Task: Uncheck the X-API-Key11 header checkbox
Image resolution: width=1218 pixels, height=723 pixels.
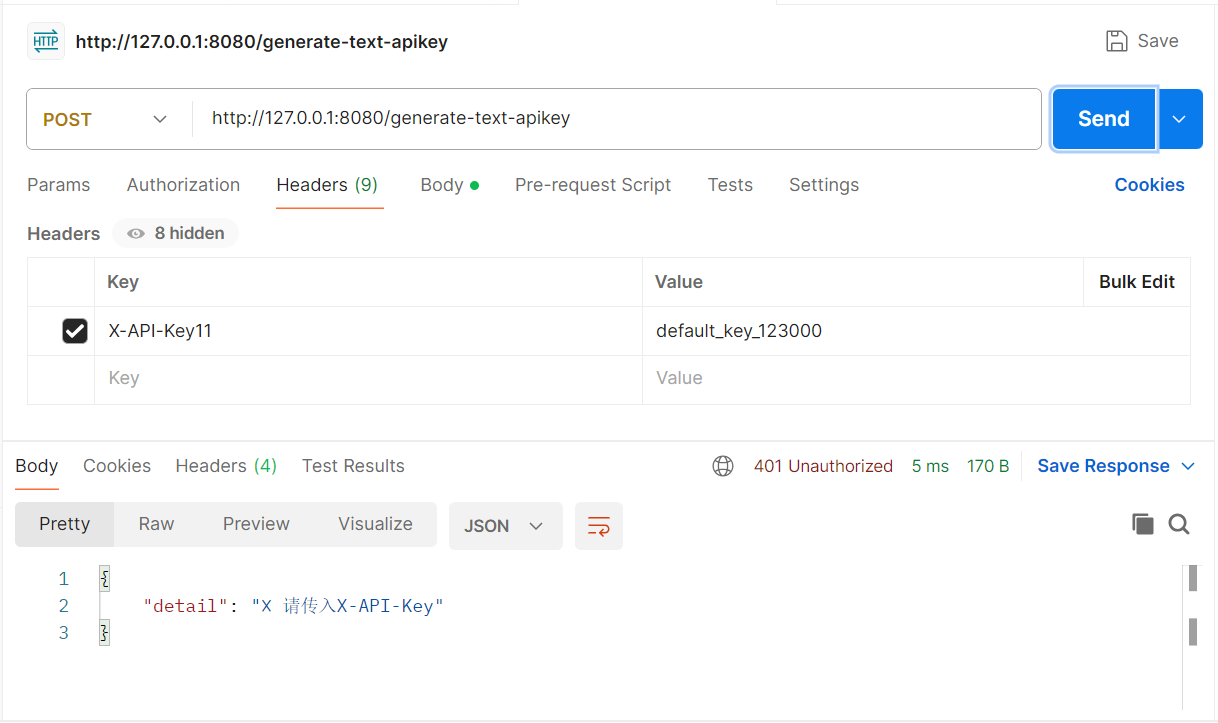Action: (75, 331)
